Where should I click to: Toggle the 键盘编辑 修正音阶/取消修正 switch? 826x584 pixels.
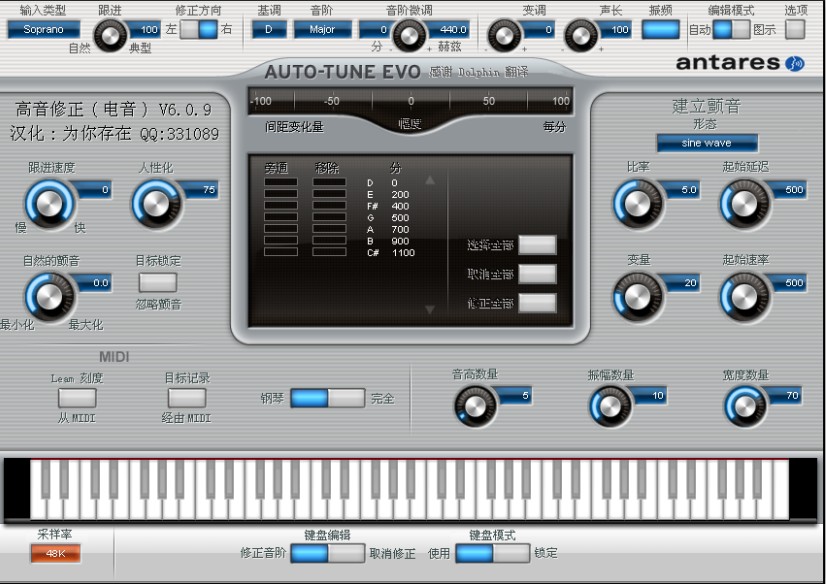click(x=327, y=553)
